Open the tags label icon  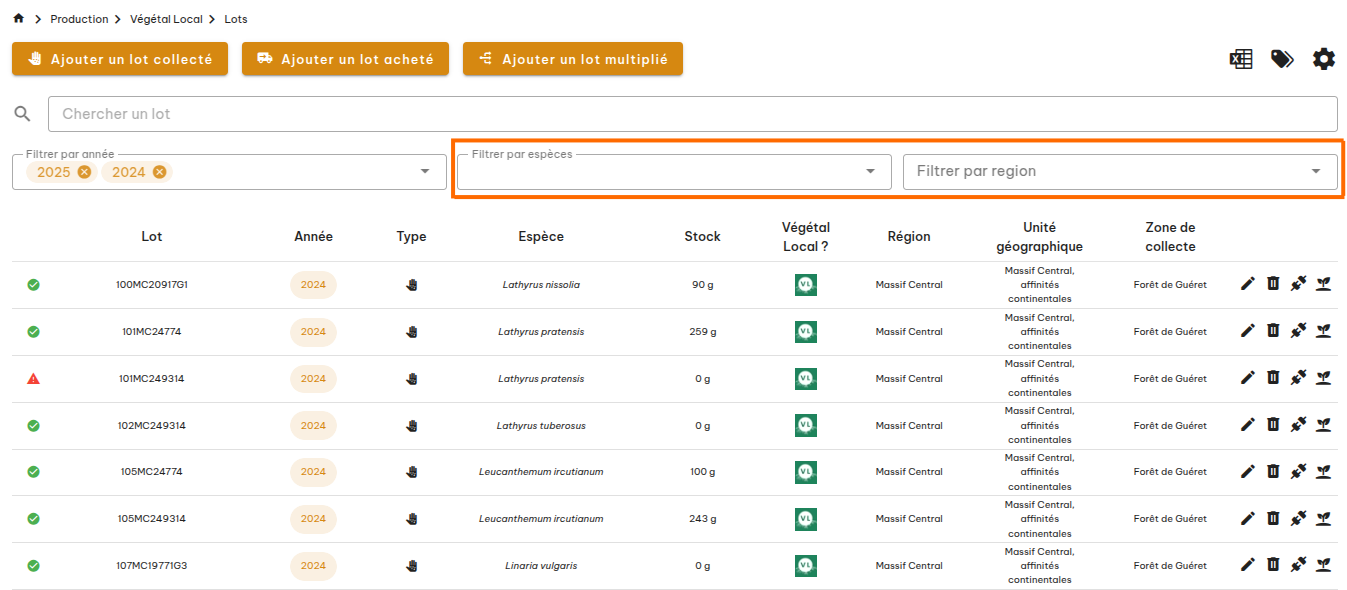(1282, 59)
